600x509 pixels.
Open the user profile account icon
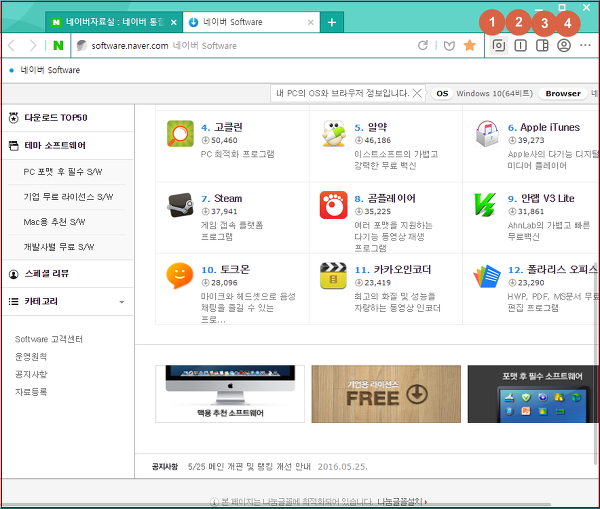[564, 46]
